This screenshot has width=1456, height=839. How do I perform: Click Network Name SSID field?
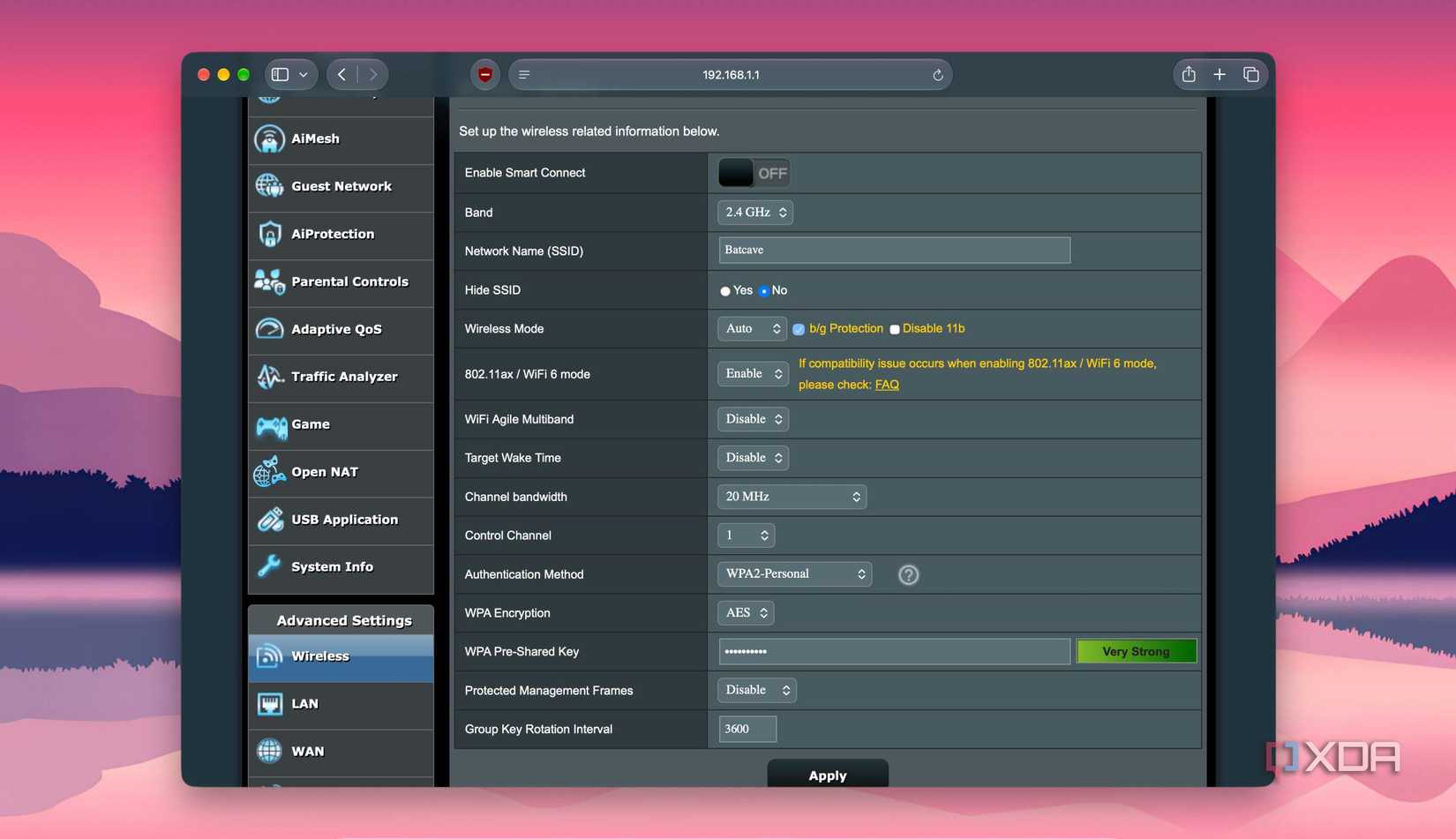point(894,251)
